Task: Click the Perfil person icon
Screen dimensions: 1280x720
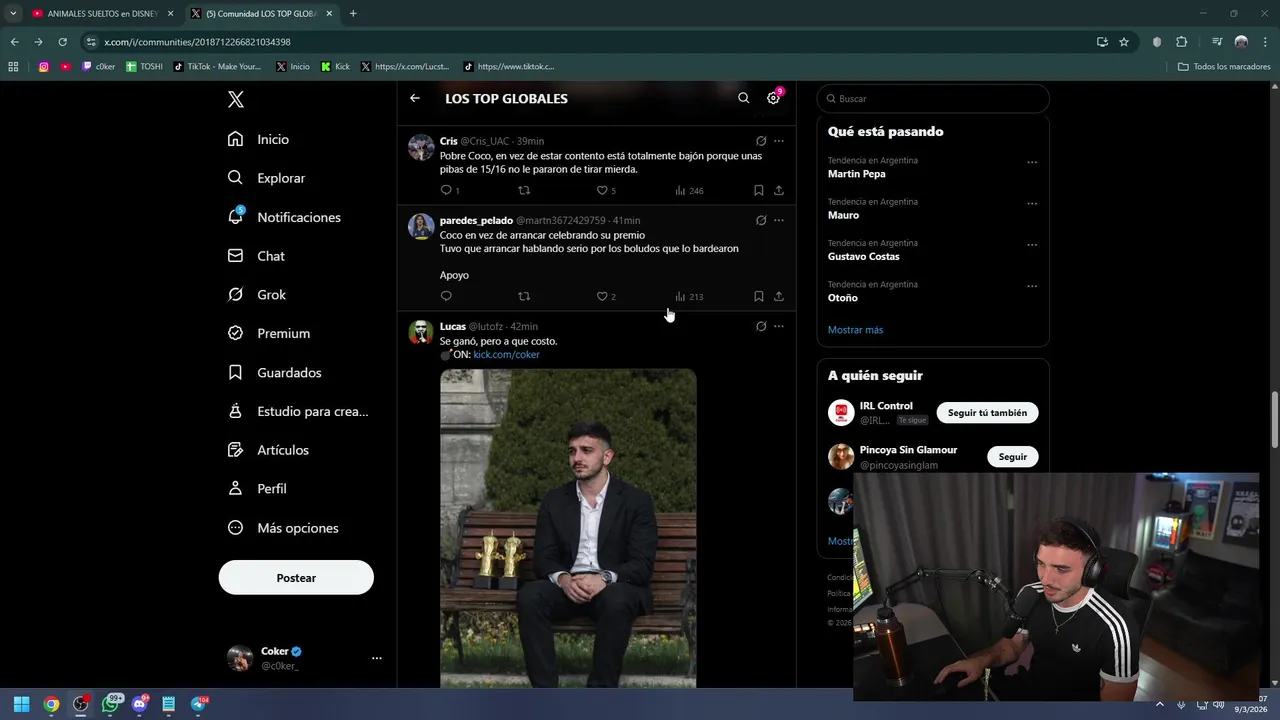Action: (235, 489)
